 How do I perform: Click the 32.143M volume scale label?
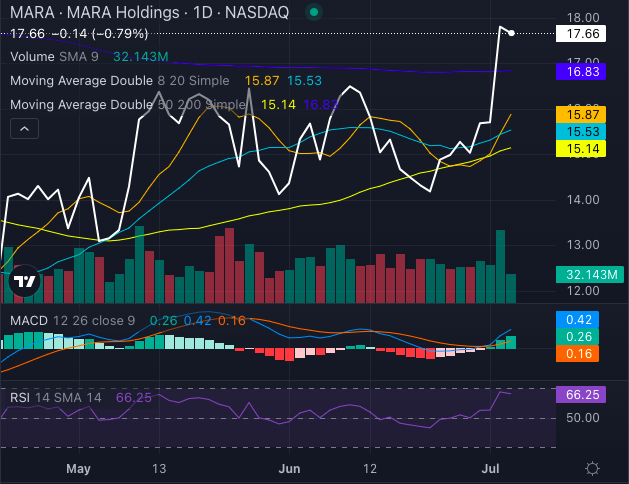[x=590, y=275]
